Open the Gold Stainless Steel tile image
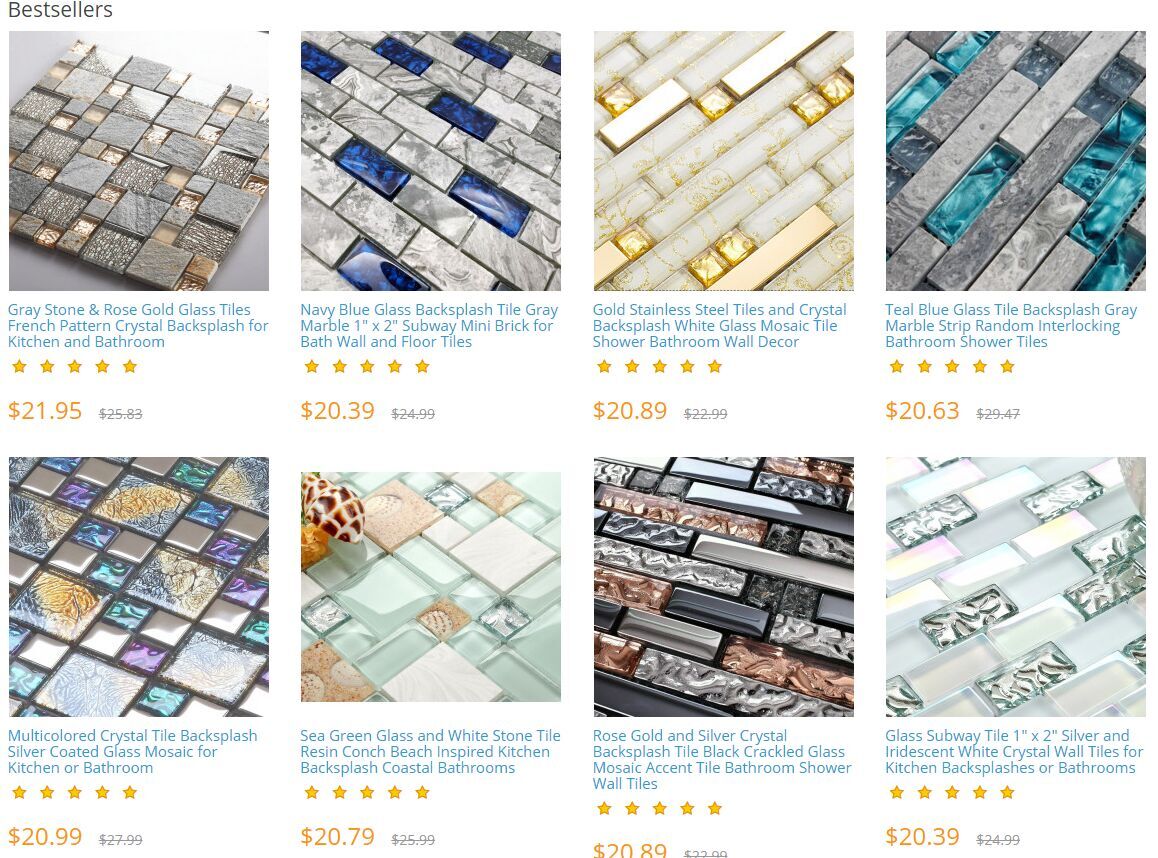 coord(724,161)
